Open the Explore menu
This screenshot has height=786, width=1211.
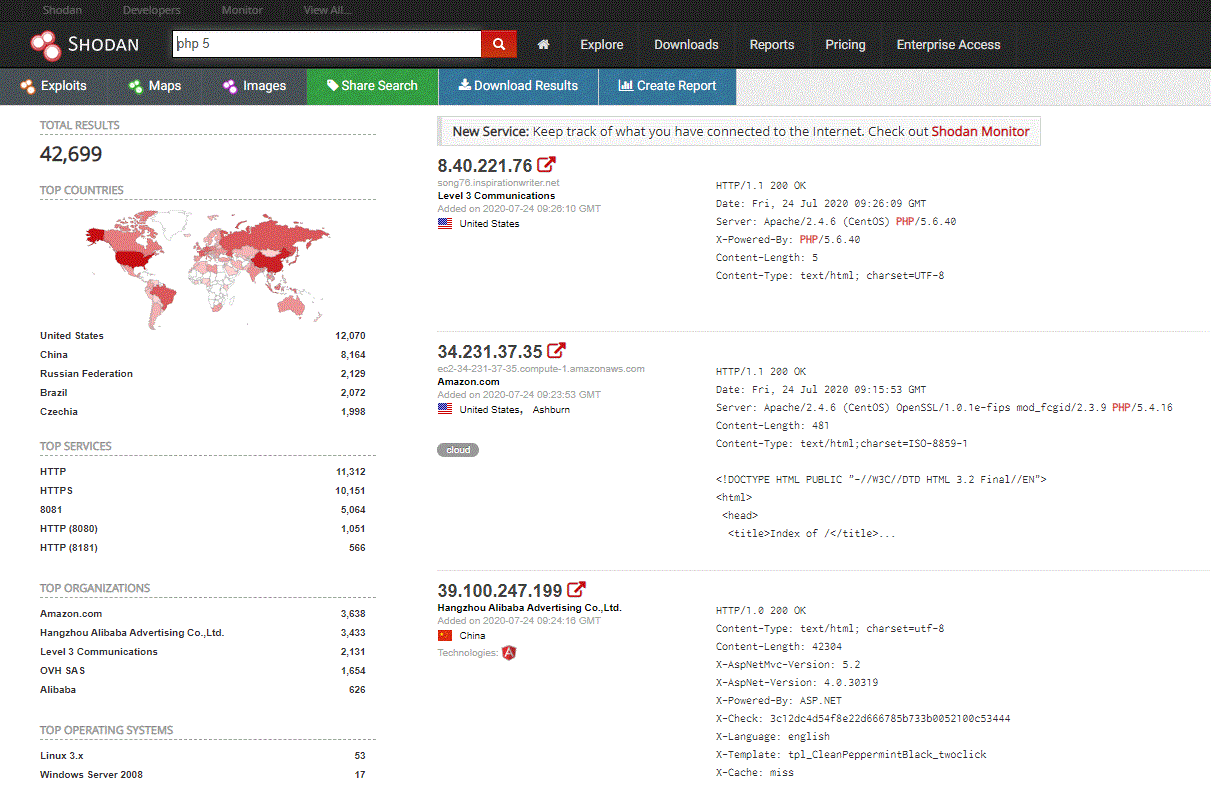(x=601, y=44)
